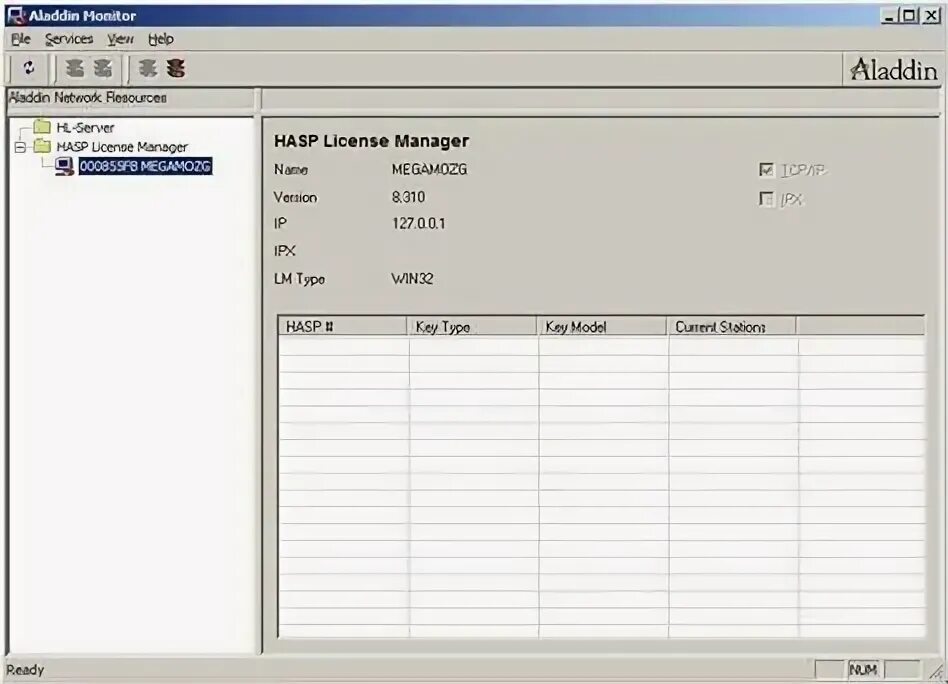Select the HASP License Manager tree item
The image size is (948, 684).
click(122, 147)
